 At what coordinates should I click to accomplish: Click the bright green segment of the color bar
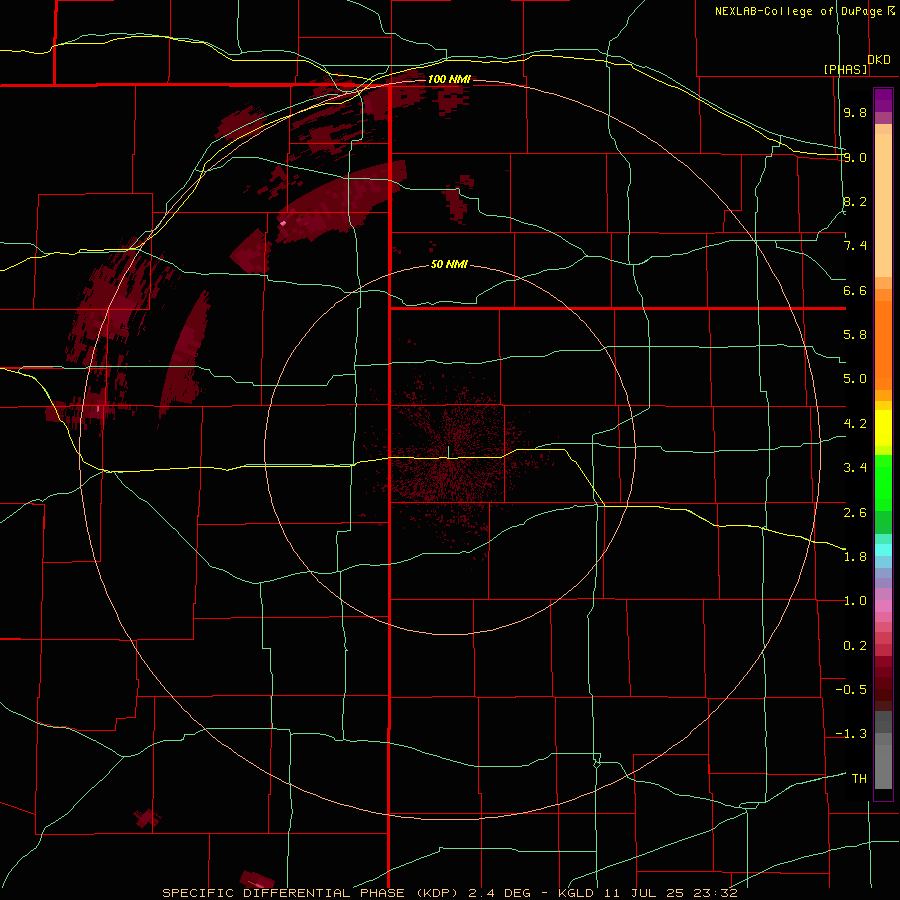click(x=883, y=482)
